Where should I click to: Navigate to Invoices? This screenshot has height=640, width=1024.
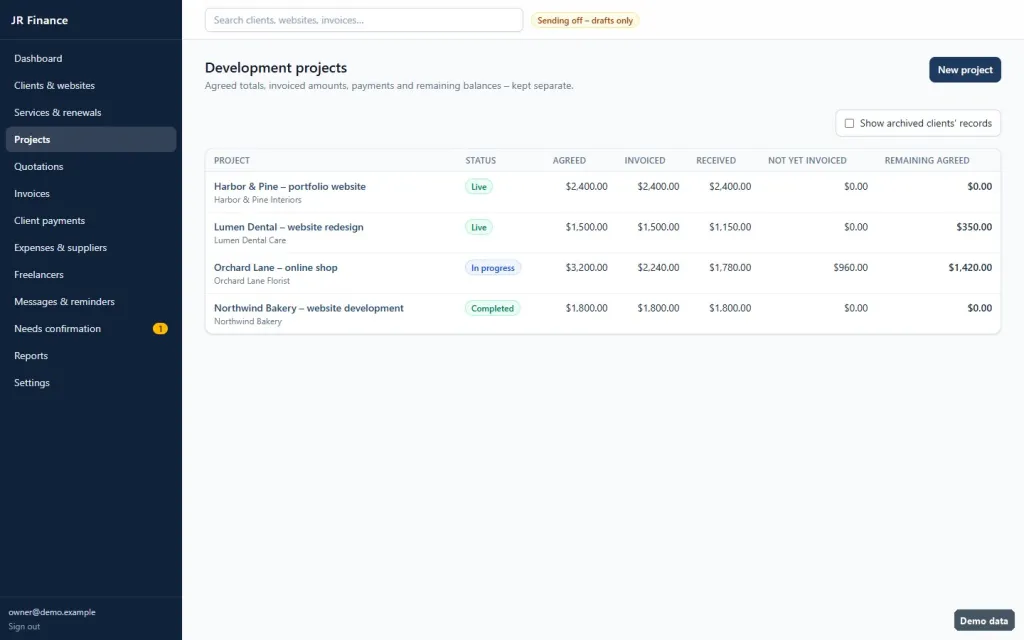(91, 193)
